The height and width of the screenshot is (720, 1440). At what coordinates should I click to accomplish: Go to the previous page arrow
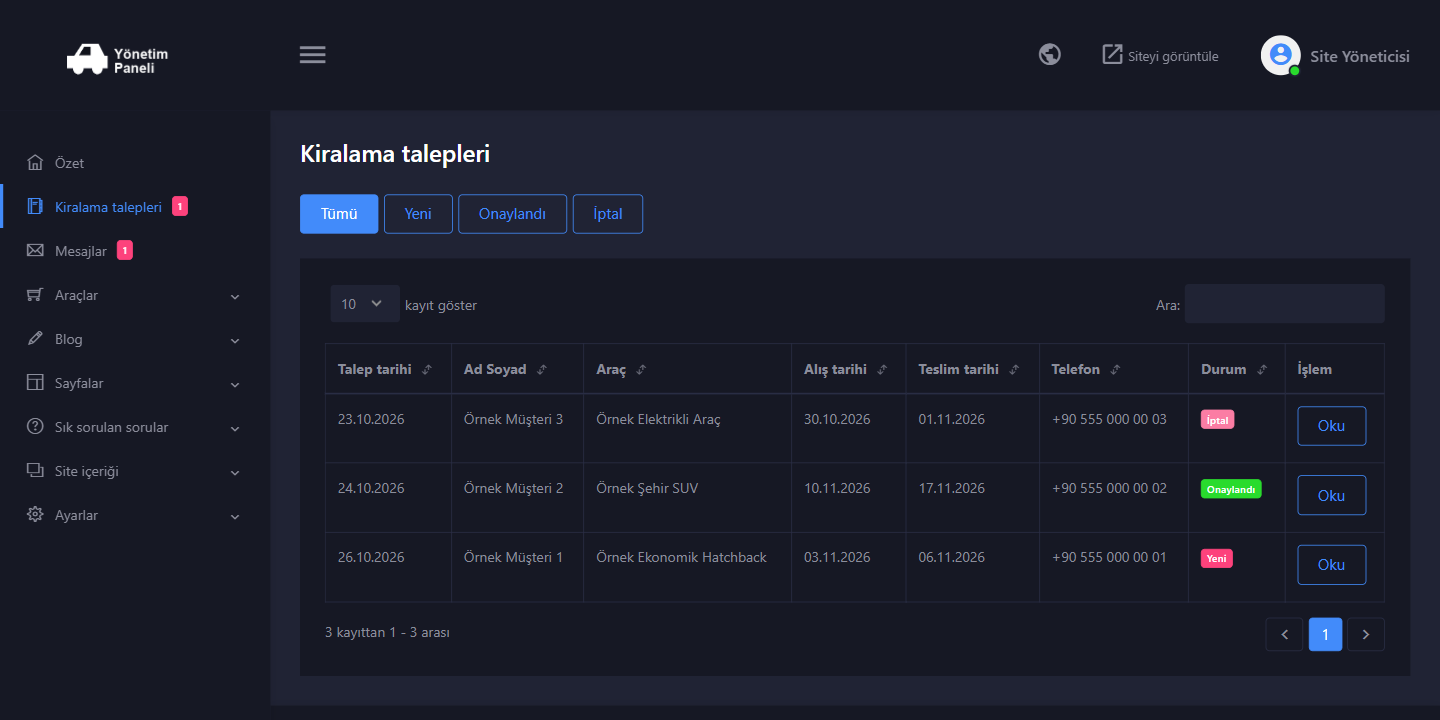(1284, 634)
